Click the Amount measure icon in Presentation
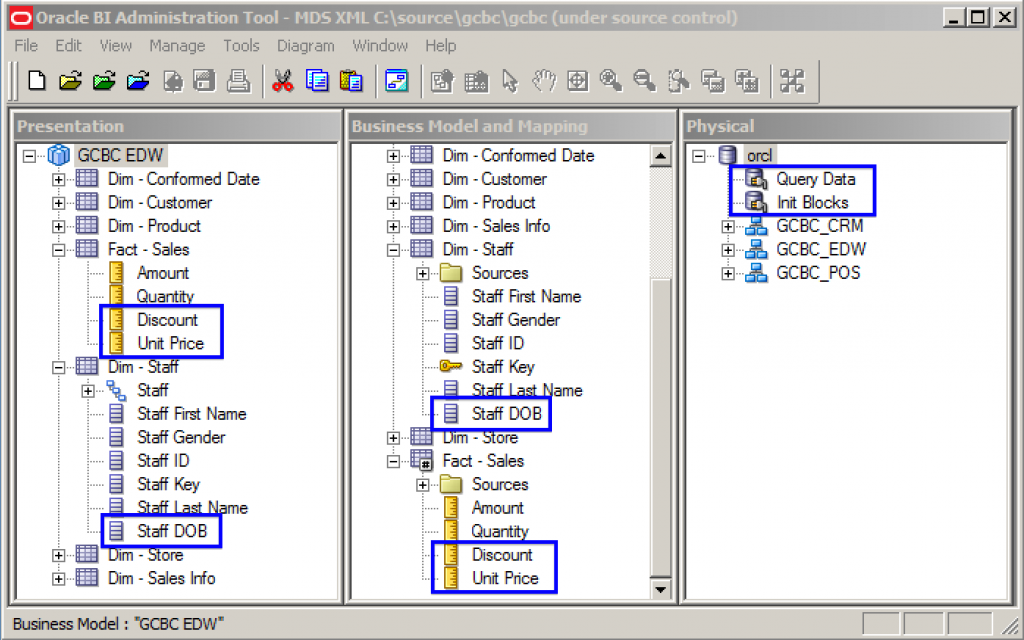Screen dimensions: 1024x640 [x=116, y=273]
